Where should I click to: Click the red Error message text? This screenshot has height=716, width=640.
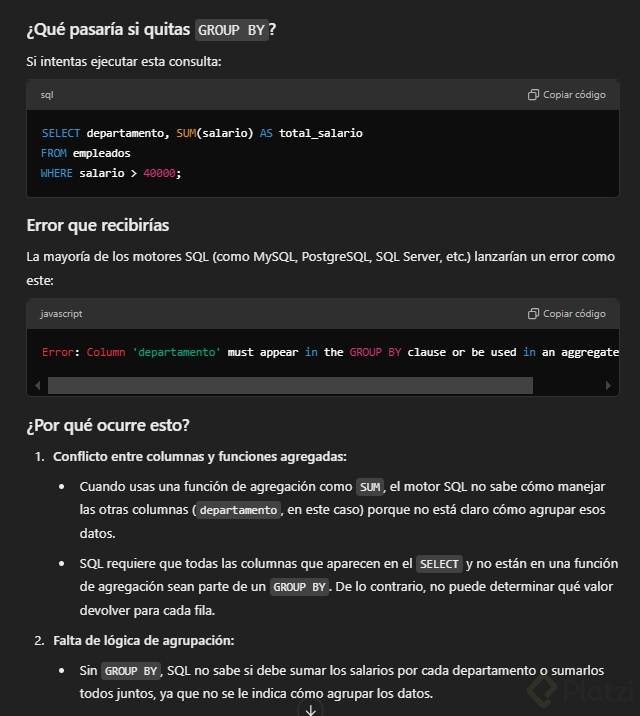click(330, 352)
